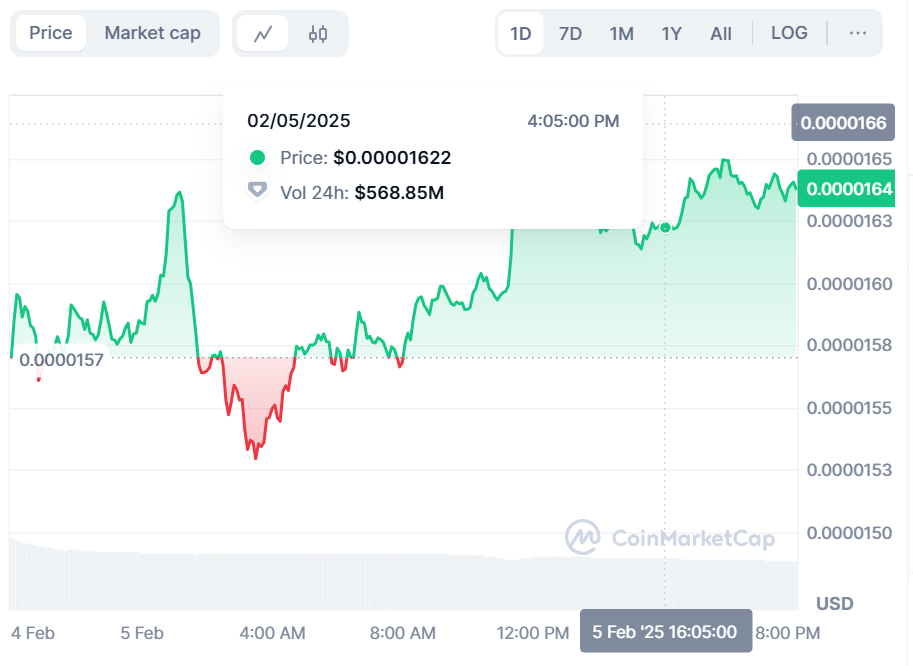Click the Vol 24h shield icon
Viewport: 913px width, 666px height.
pyautogui.click(x=258, y=190)
